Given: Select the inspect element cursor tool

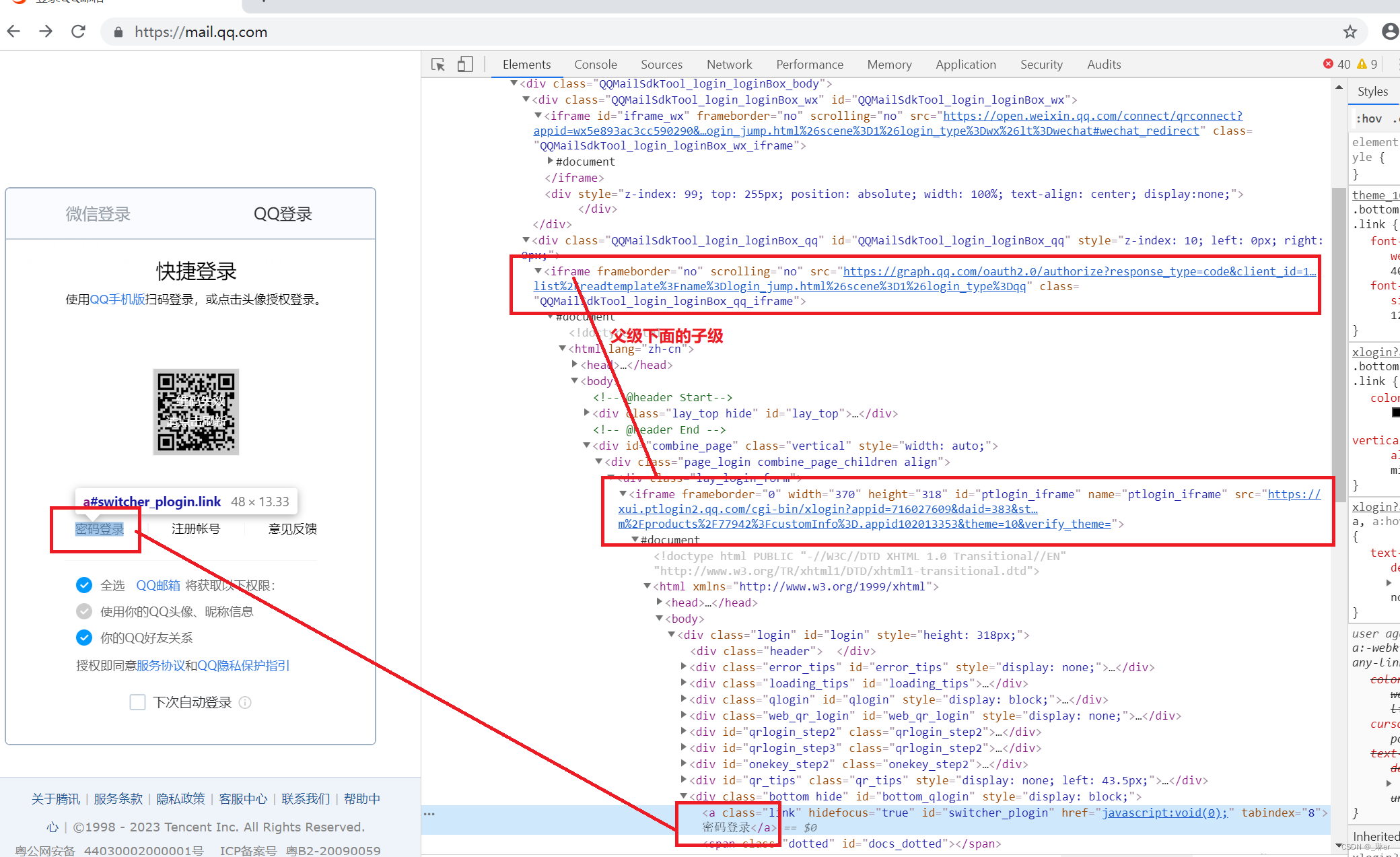Looking at the screenshot, I should (x=438, y=64).
